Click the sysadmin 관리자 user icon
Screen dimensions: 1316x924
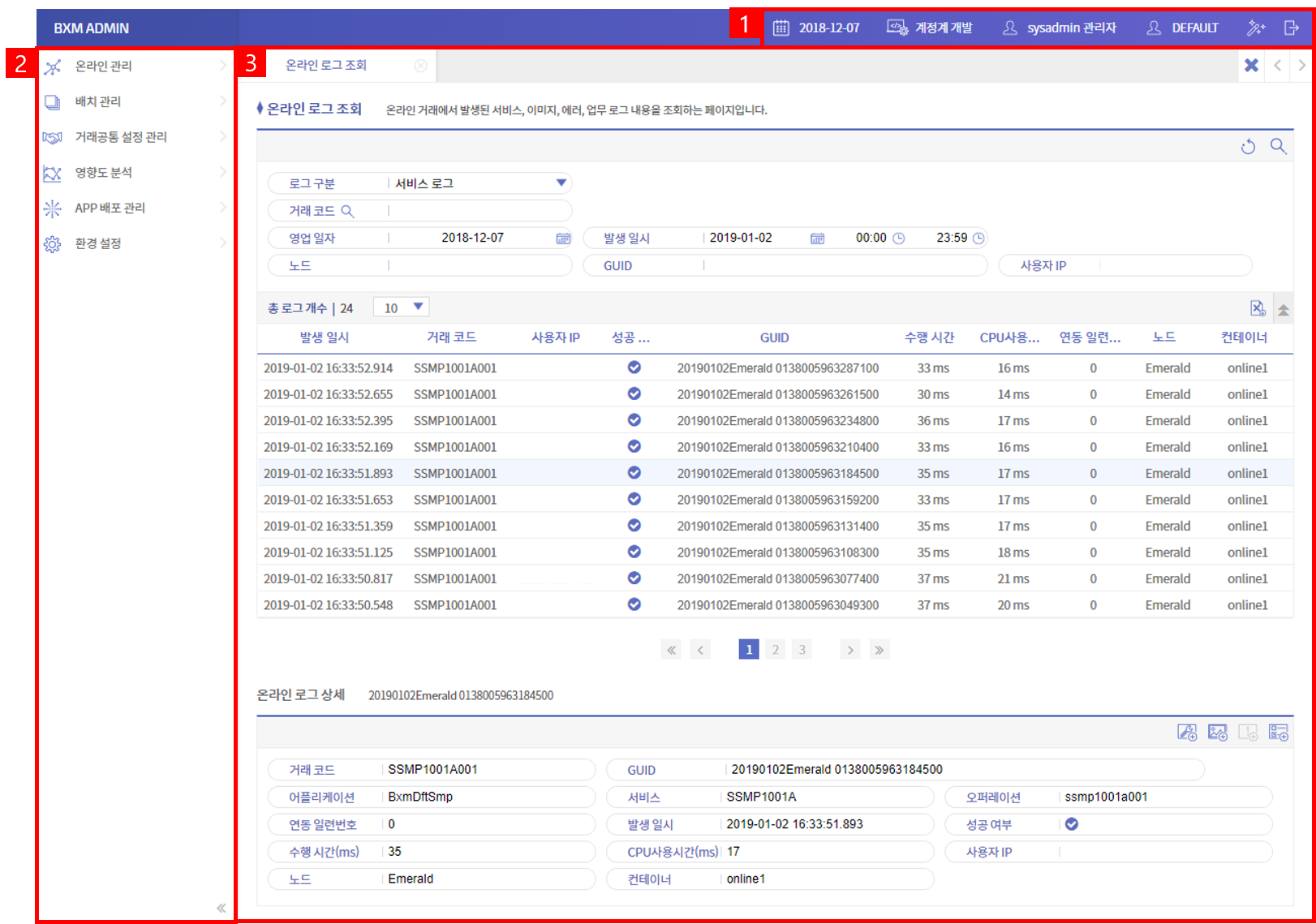click(x=1009, y=28)
